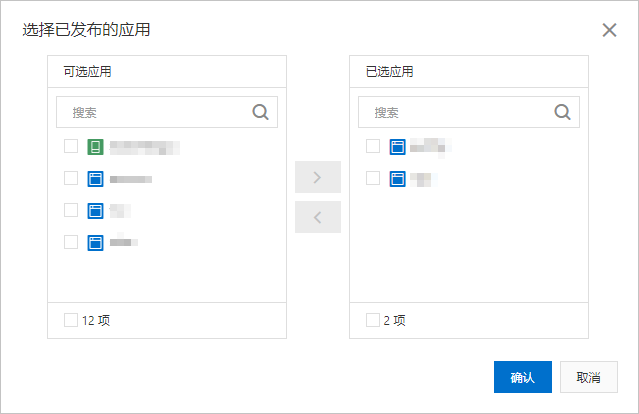Check the first app checkbox in 已选应用
The image size is (639, 414).
[373, 146]
